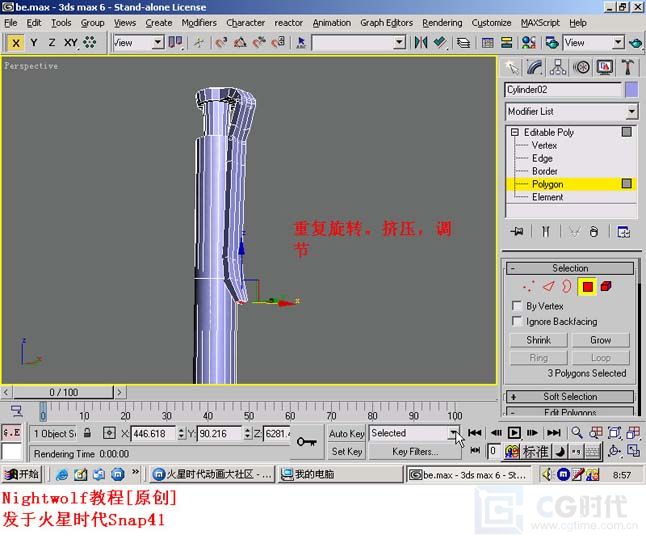Click the Quick Render teapot icon
This screenshot has width=646, height=539.
pos(636,43)
